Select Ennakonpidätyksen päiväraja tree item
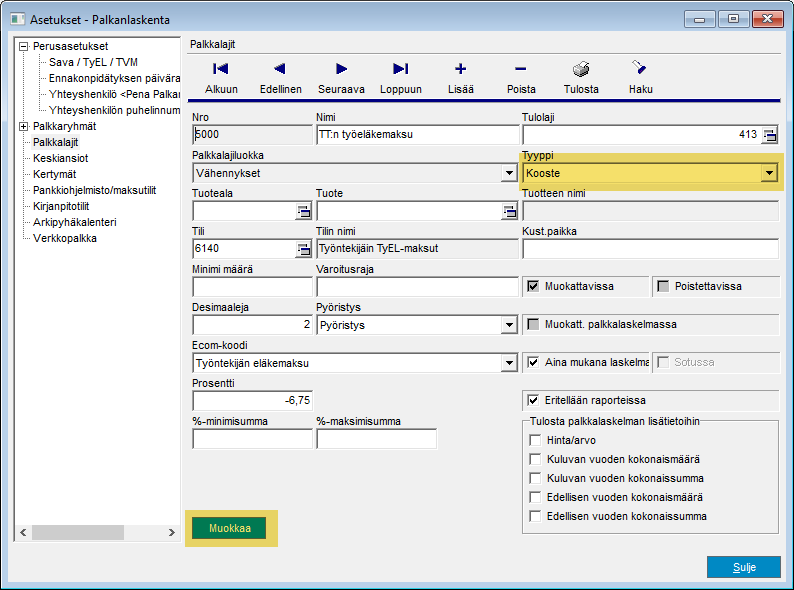 point(114,78)
